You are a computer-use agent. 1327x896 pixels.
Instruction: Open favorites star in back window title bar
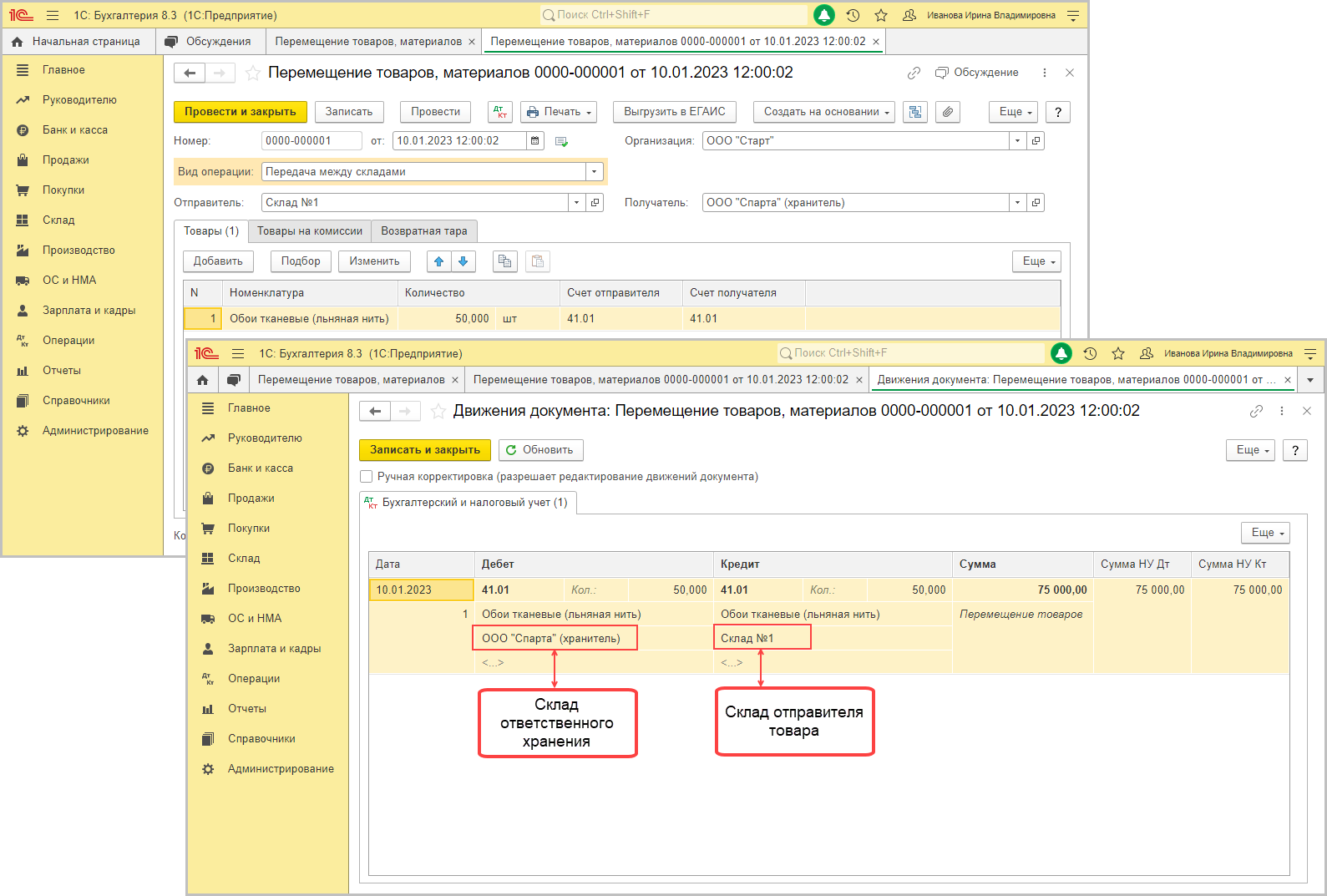coord(881,15)
